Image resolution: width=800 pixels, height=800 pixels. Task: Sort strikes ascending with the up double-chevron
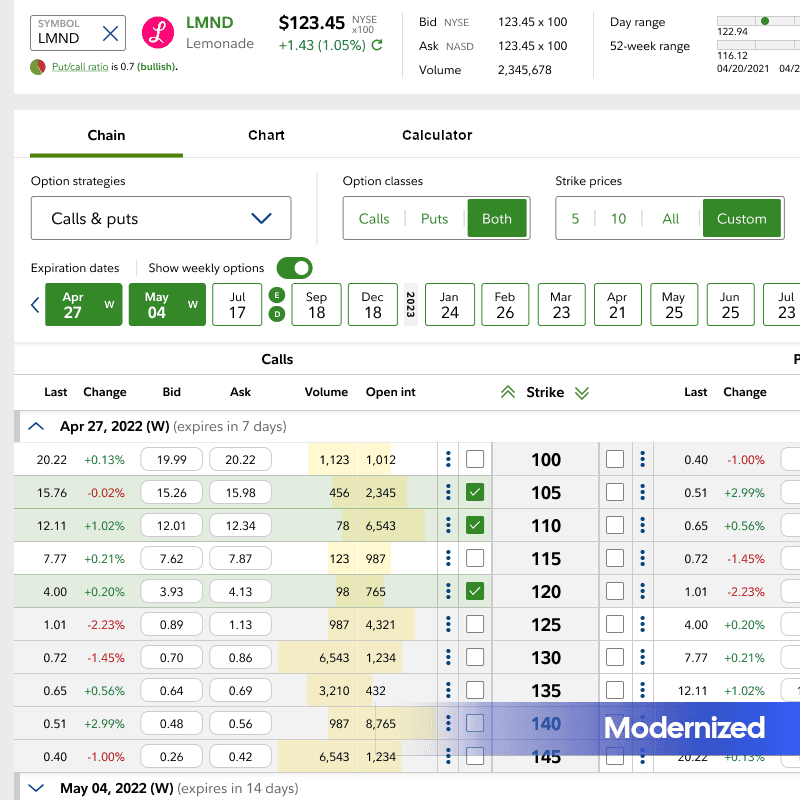[x=508, y=392]
